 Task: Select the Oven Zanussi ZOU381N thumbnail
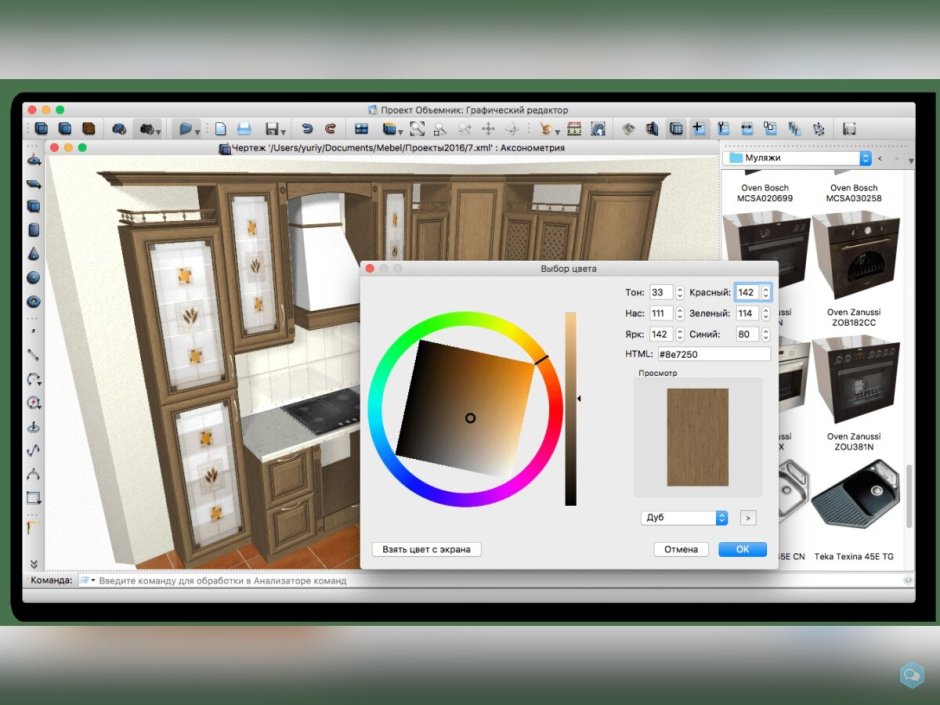pos(854,381)
